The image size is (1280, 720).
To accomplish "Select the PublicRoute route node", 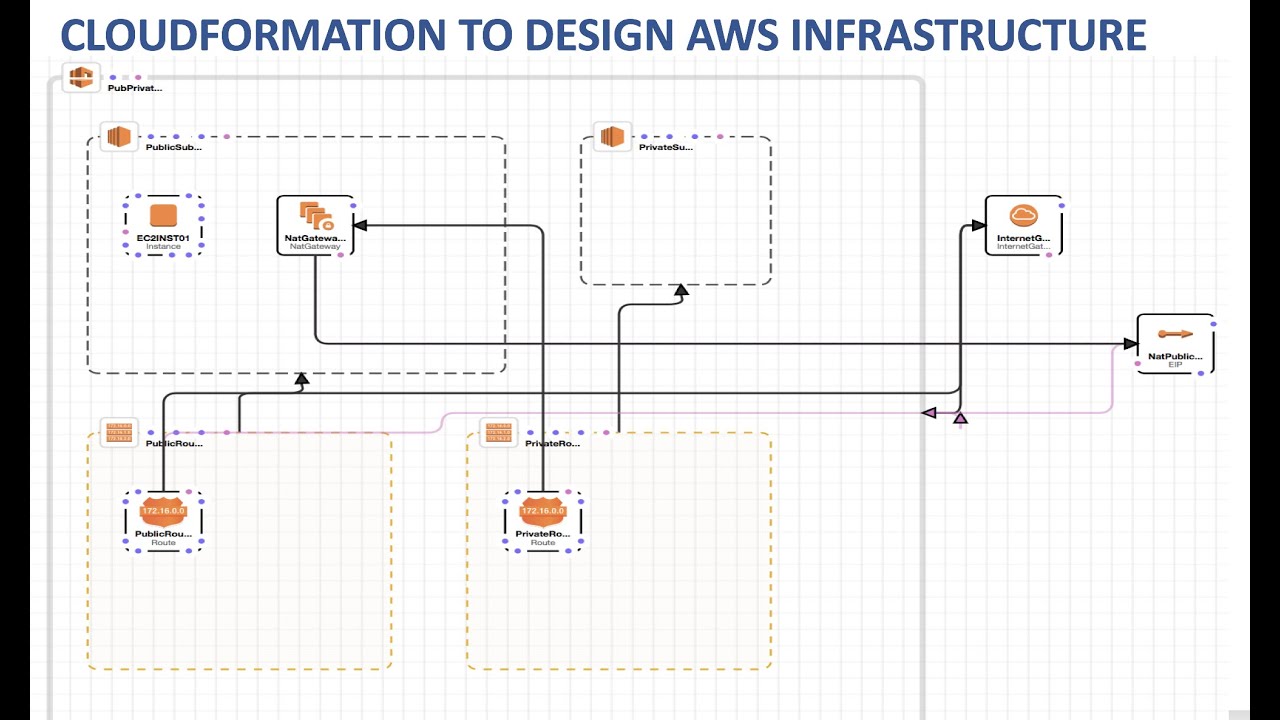I will (164, 521).
